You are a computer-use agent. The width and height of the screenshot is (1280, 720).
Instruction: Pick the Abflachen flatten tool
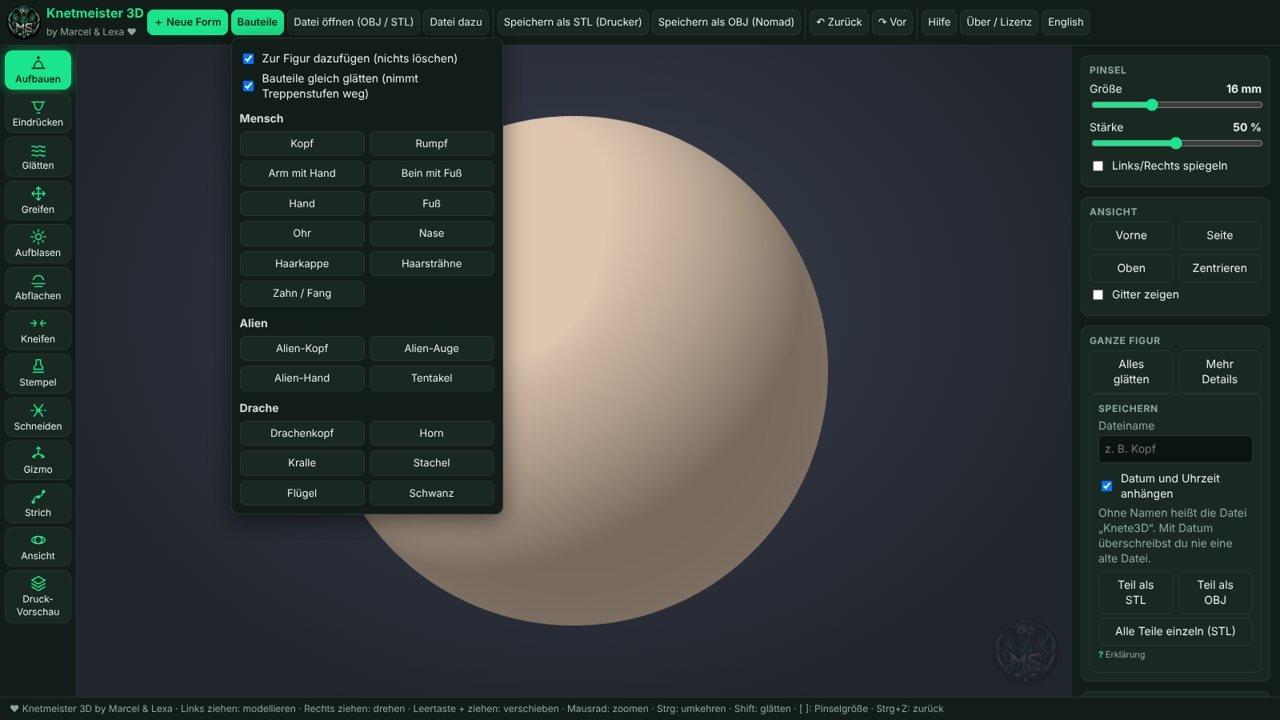[38, 287]
